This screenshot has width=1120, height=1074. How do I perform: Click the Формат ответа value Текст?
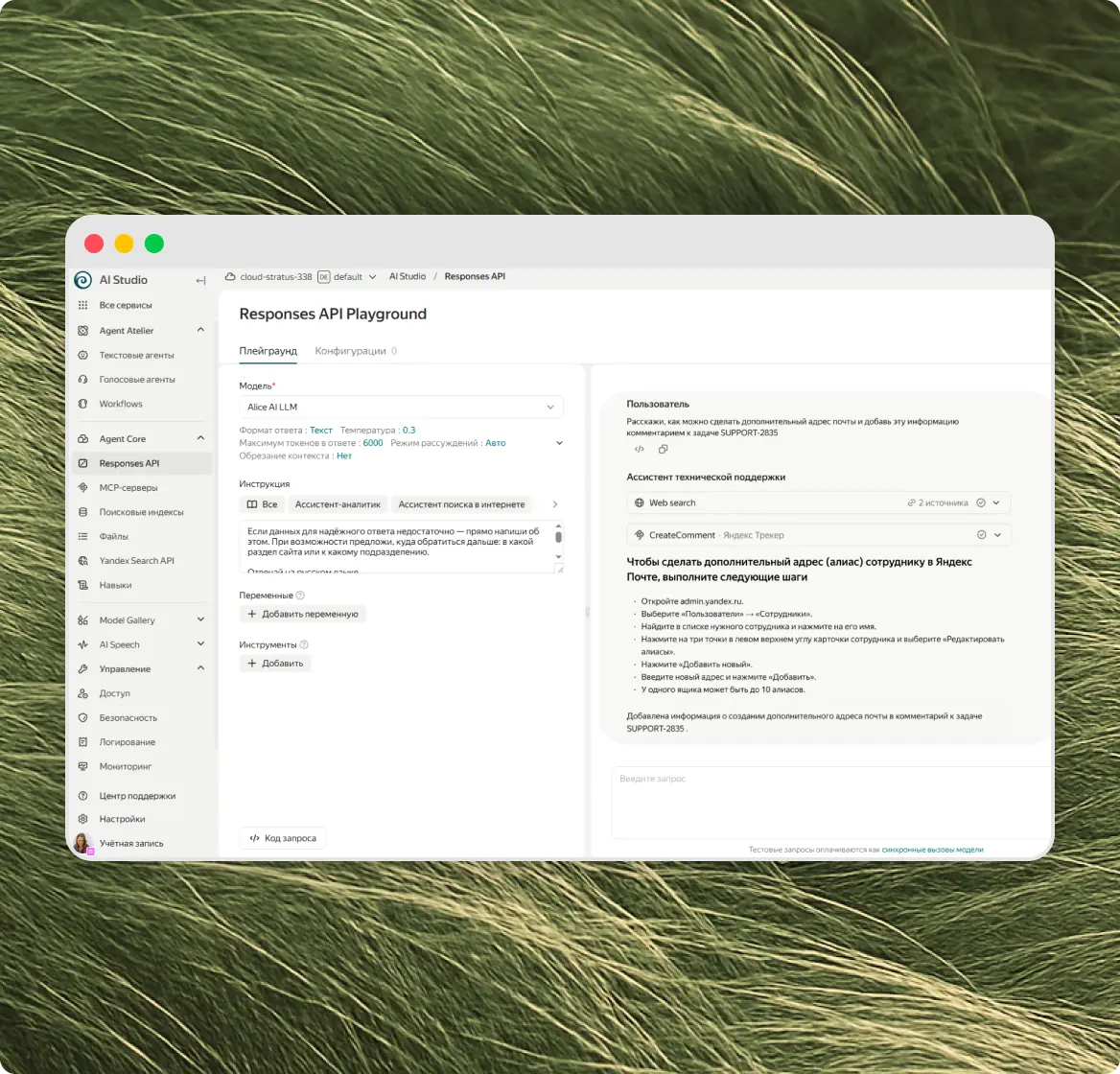[320, 430]
